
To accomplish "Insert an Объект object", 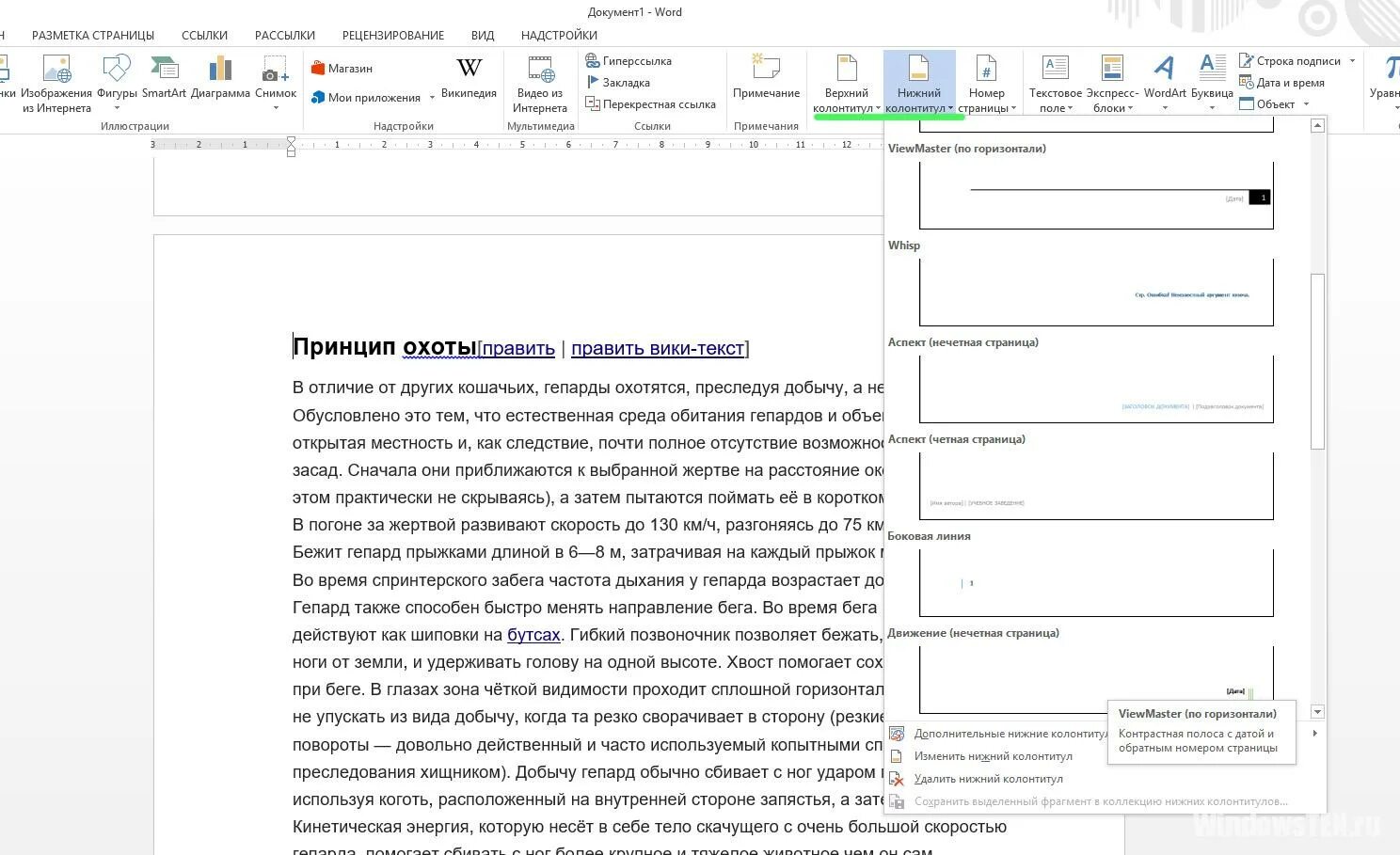I will coord(1267,104).
